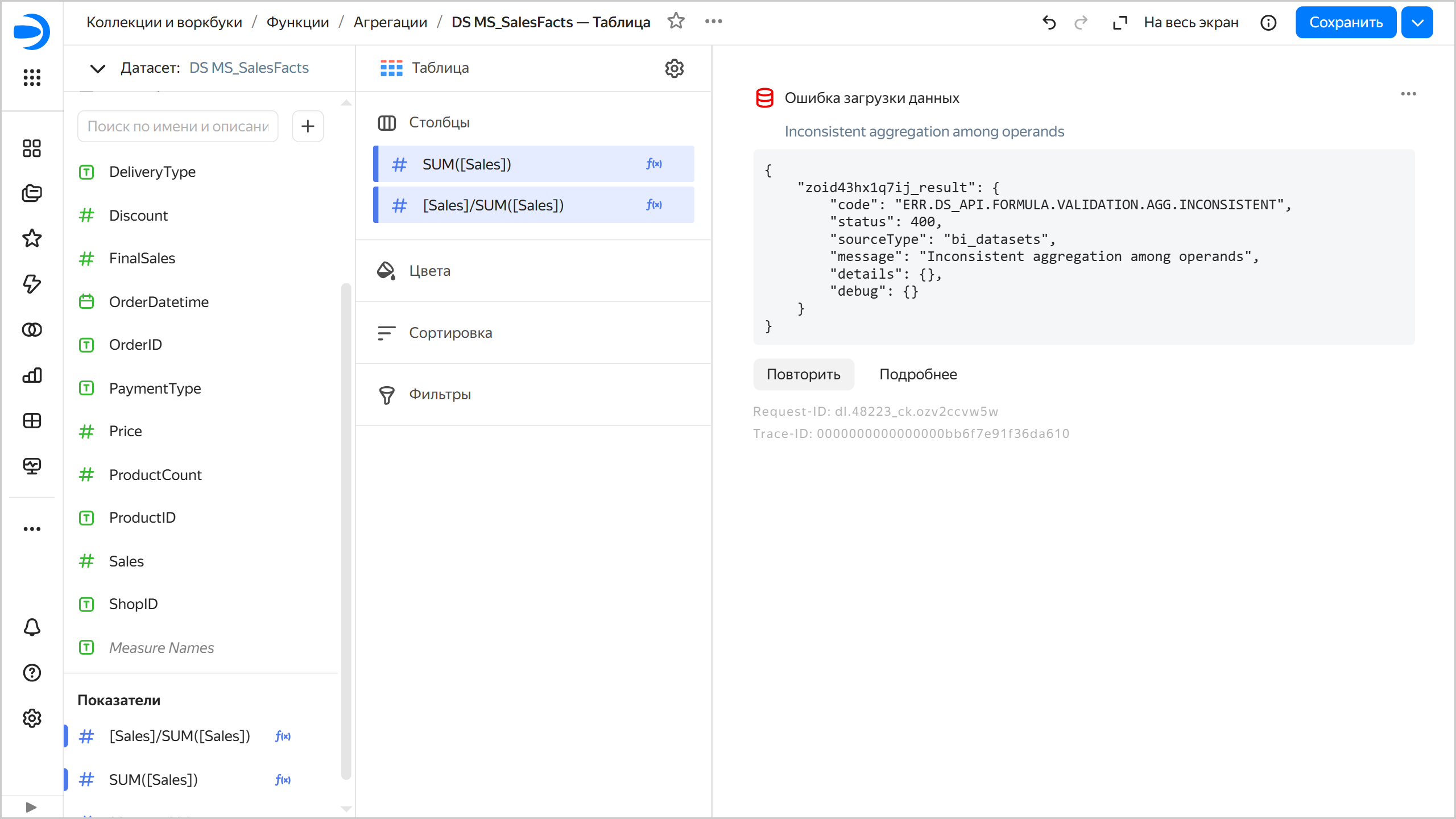Click the Повторить retry button

click(803, 374)
